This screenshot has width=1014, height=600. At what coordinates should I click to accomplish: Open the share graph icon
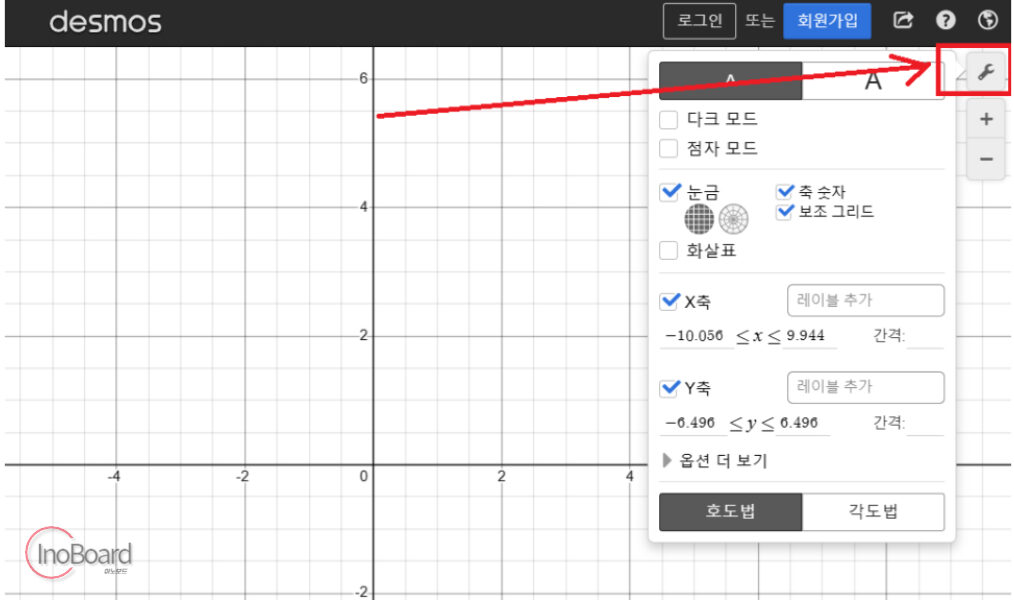[x=903, y=20]
